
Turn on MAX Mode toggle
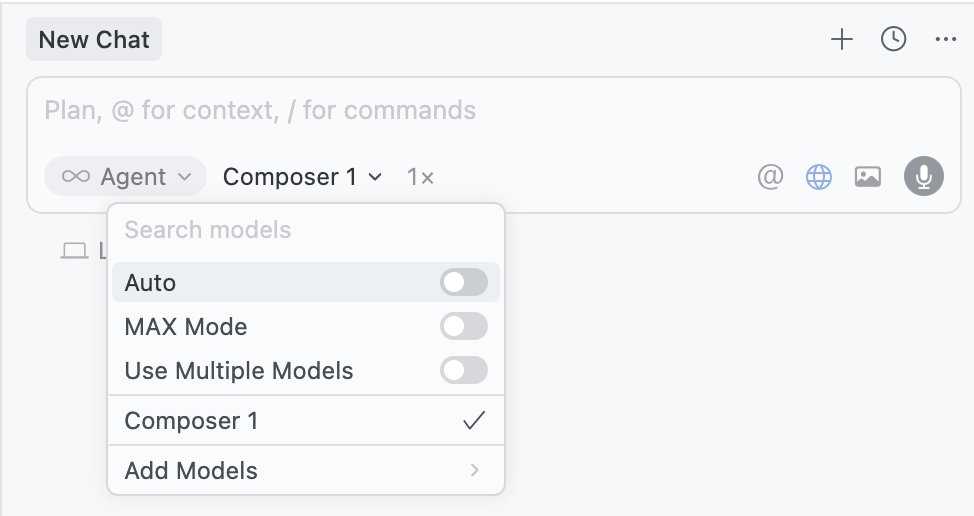point(463,326)
